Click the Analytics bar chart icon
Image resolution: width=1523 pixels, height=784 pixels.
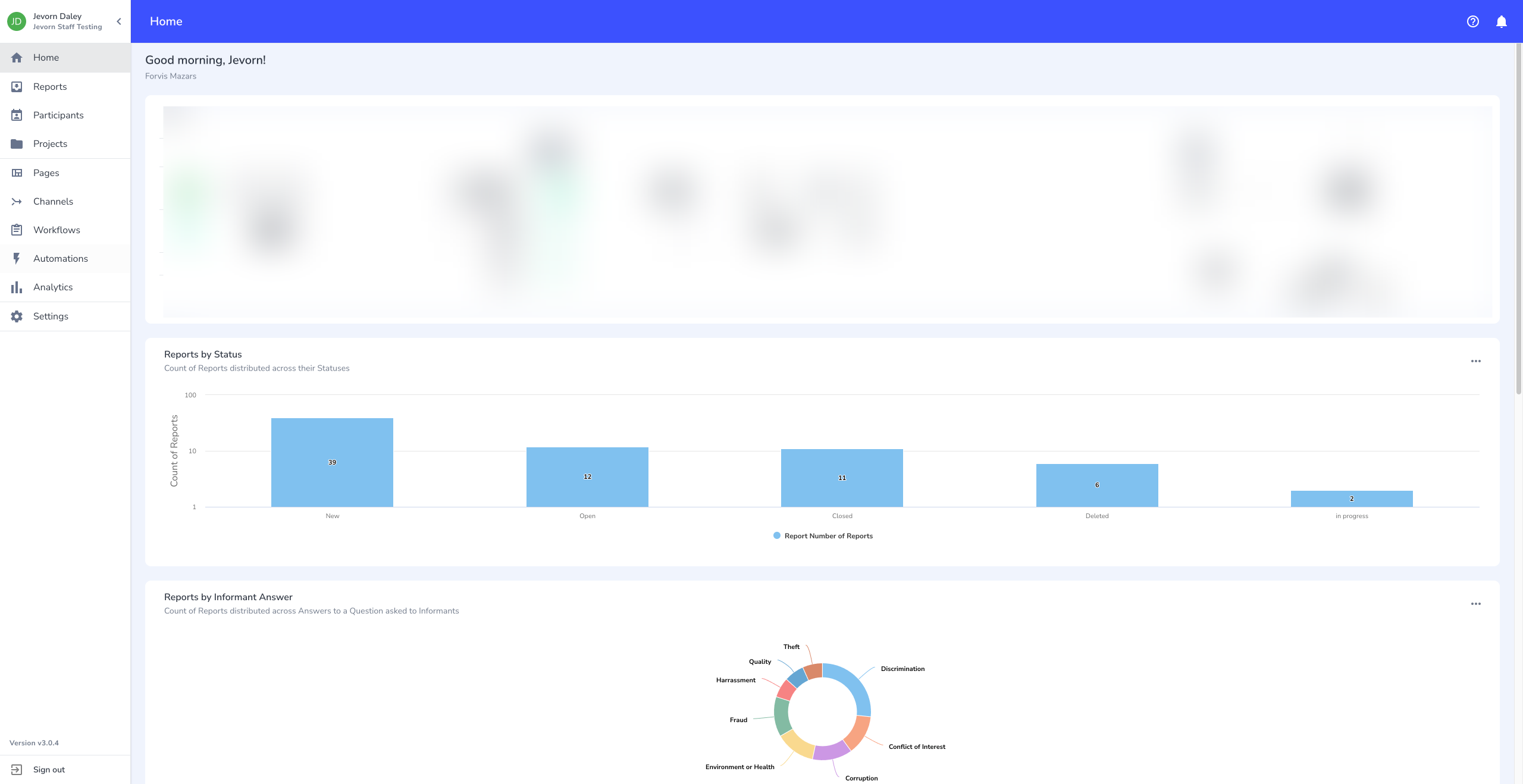(x=17, y=287)
